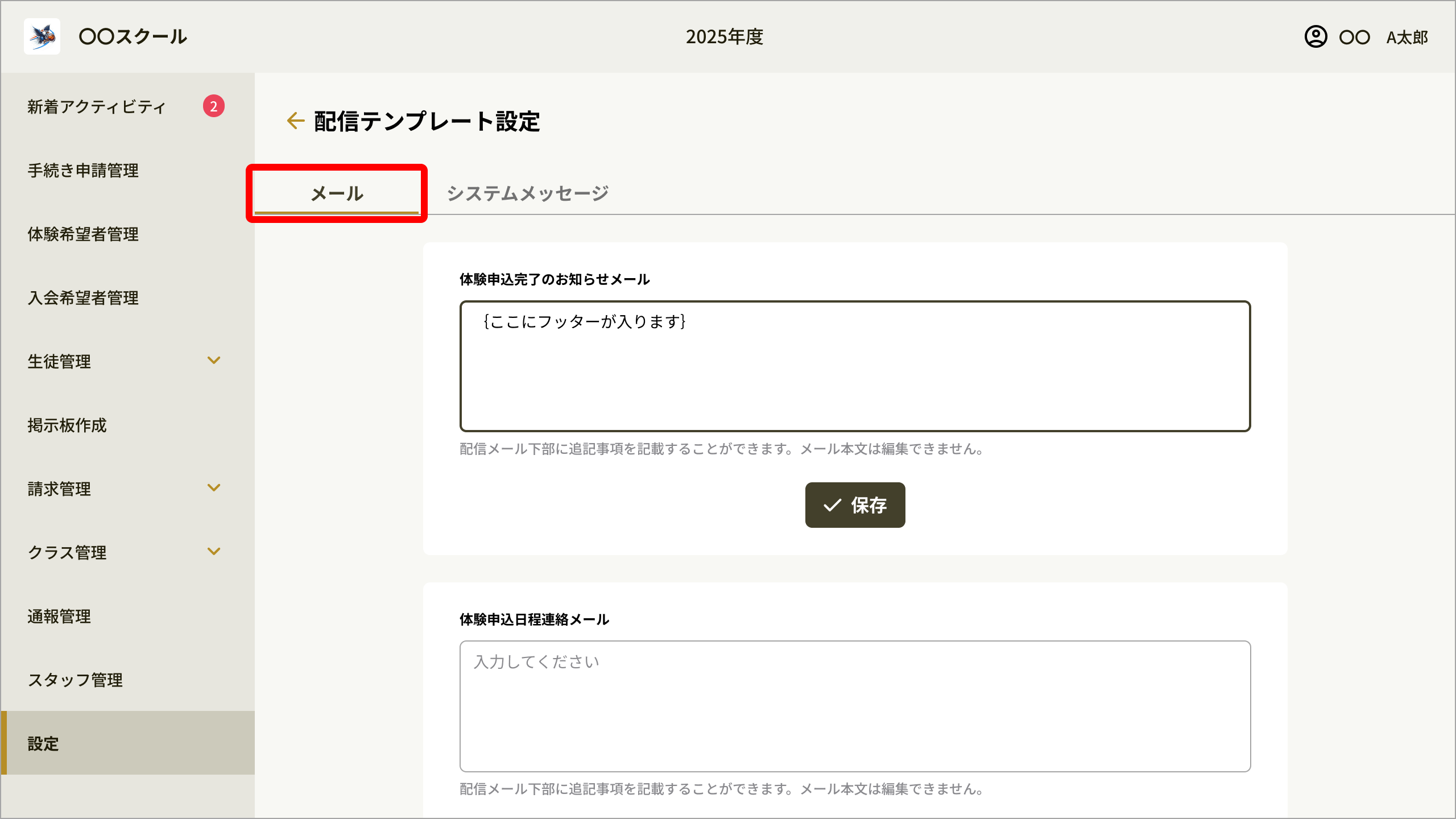The image size is (1456, 819).
Task: Switch to the メール tab
Action: pos(337,193)
